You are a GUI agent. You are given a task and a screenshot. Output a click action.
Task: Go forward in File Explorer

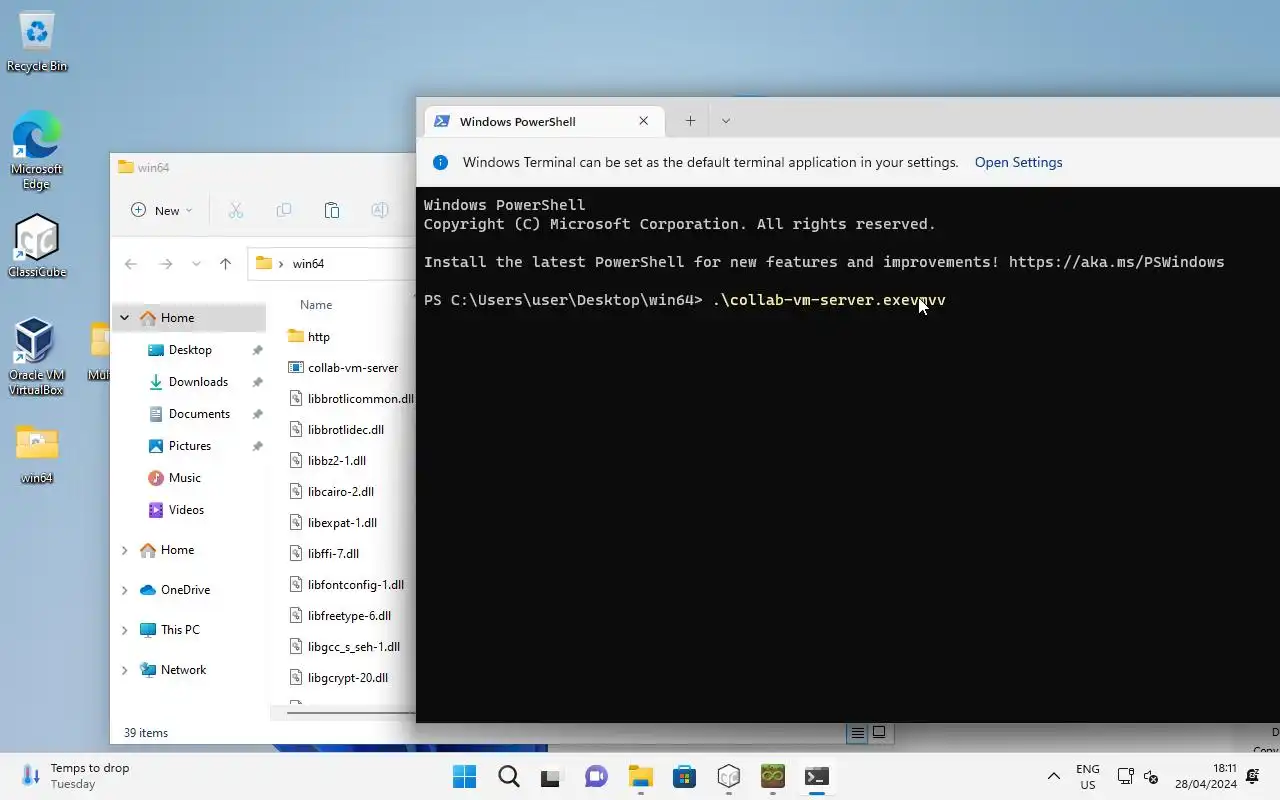click(x=166, y=264)
